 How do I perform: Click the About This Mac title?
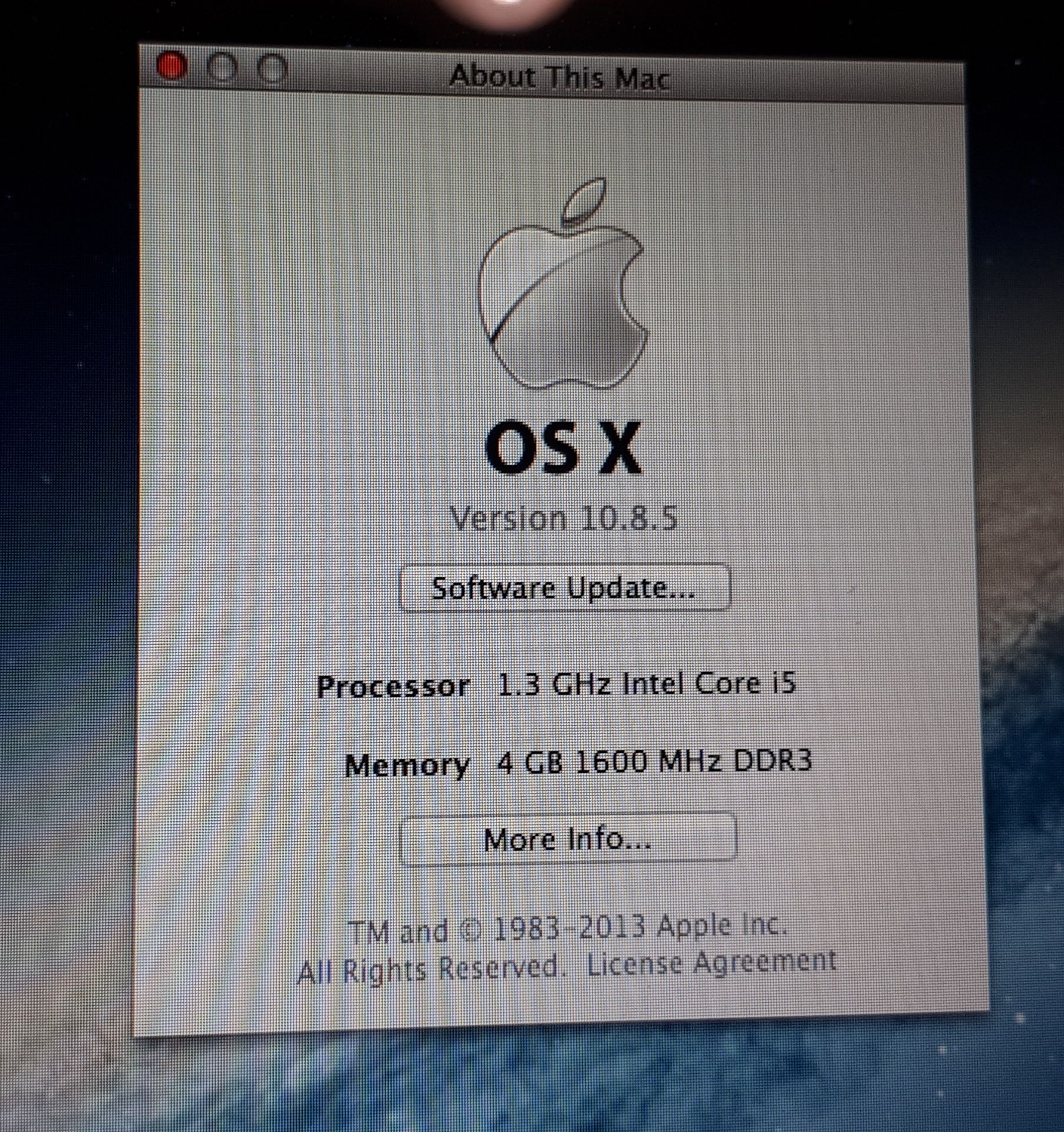click(559, 77)
